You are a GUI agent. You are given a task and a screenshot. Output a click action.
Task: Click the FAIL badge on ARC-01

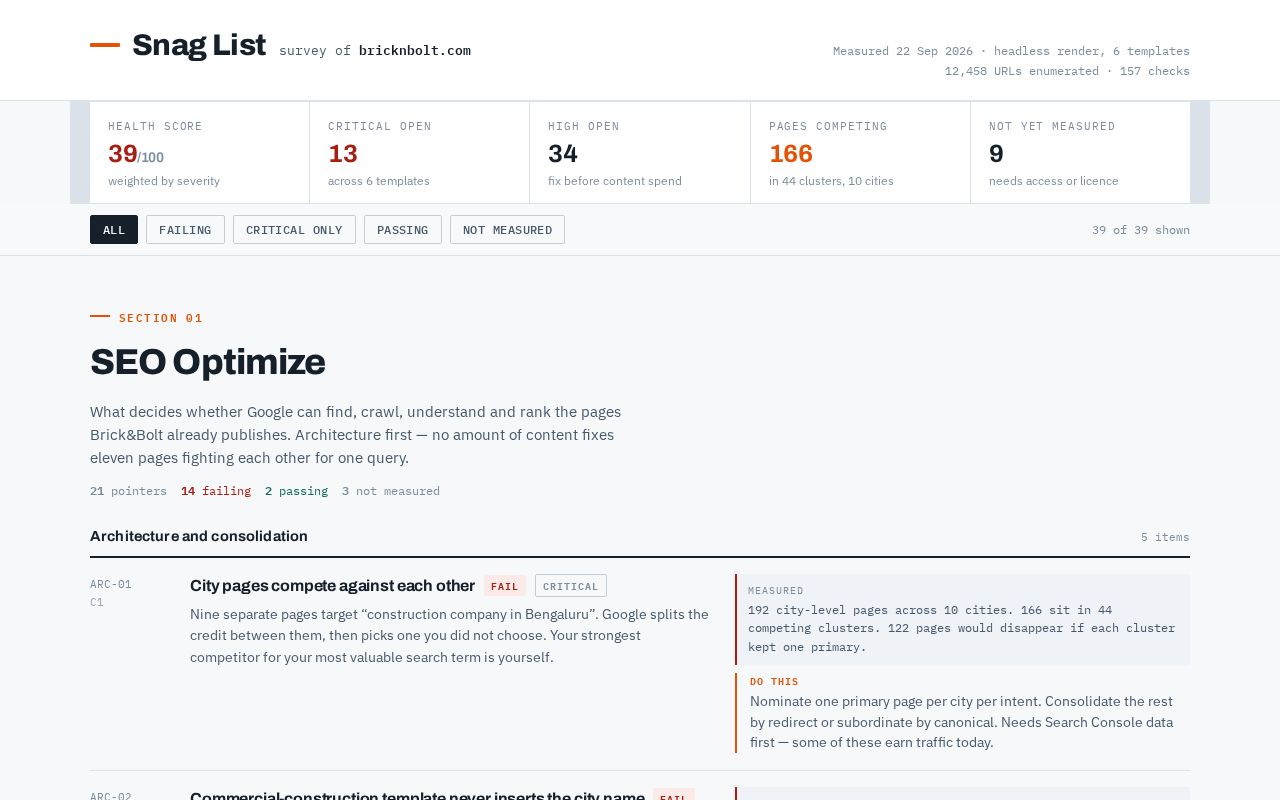pyautogui.click(x=505, y=586)
